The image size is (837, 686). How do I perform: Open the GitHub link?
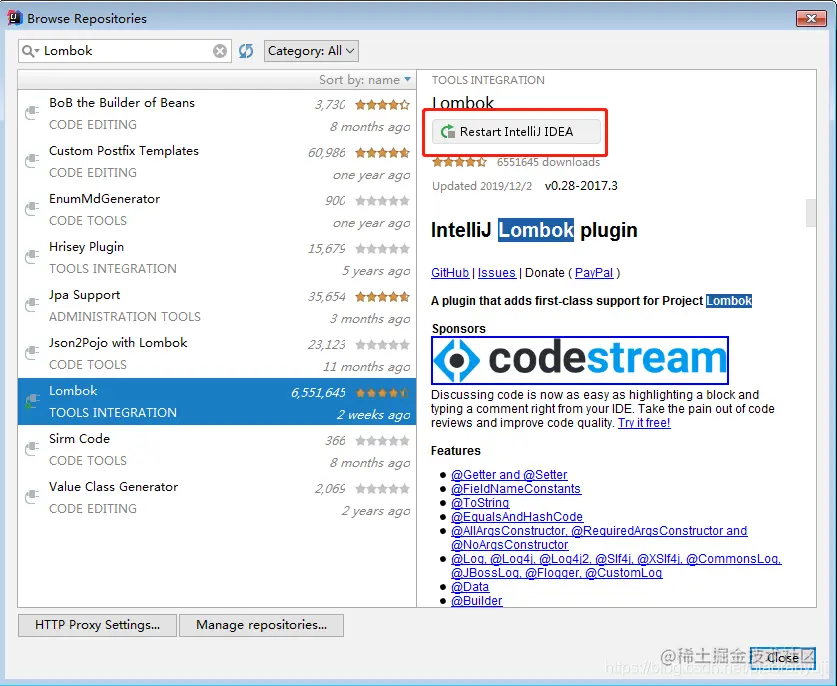coord(450,273)
